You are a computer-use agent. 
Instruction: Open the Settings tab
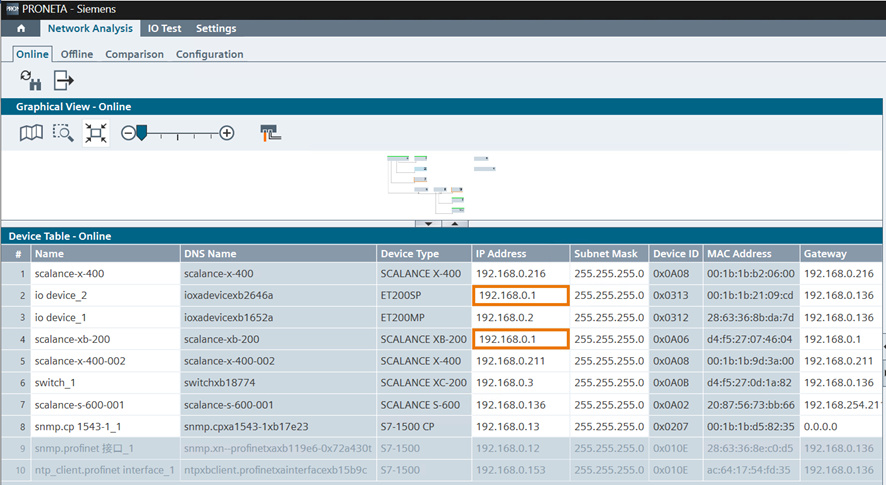[x=216, y=28]
